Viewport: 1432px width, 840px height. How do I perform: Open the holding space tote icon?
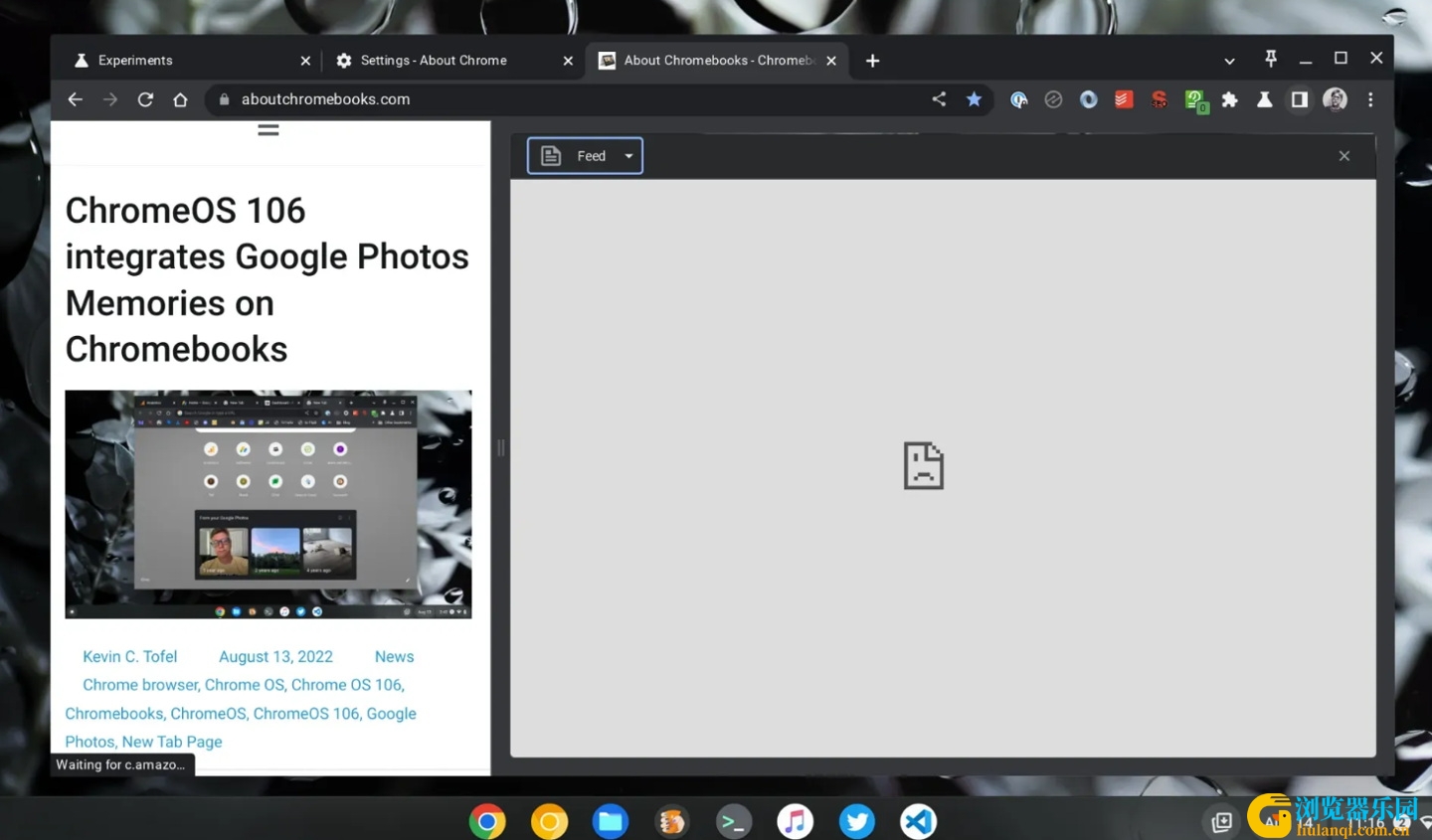pos(1222,822)
